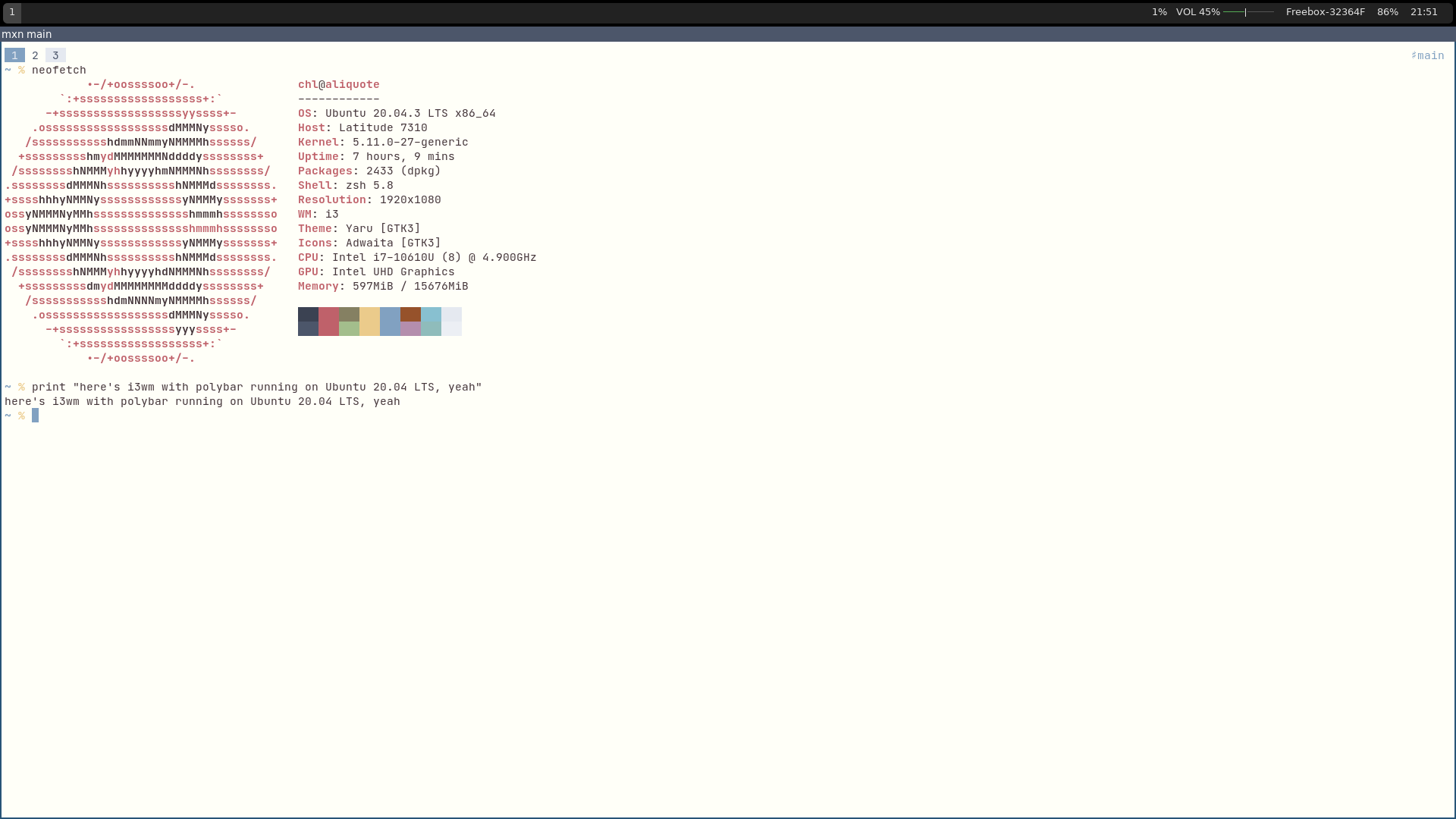The width and height of the screenshot is (1456, 819).
Task: Click the chl@aliquote neofetch header
Action: [x=338, y=84]
